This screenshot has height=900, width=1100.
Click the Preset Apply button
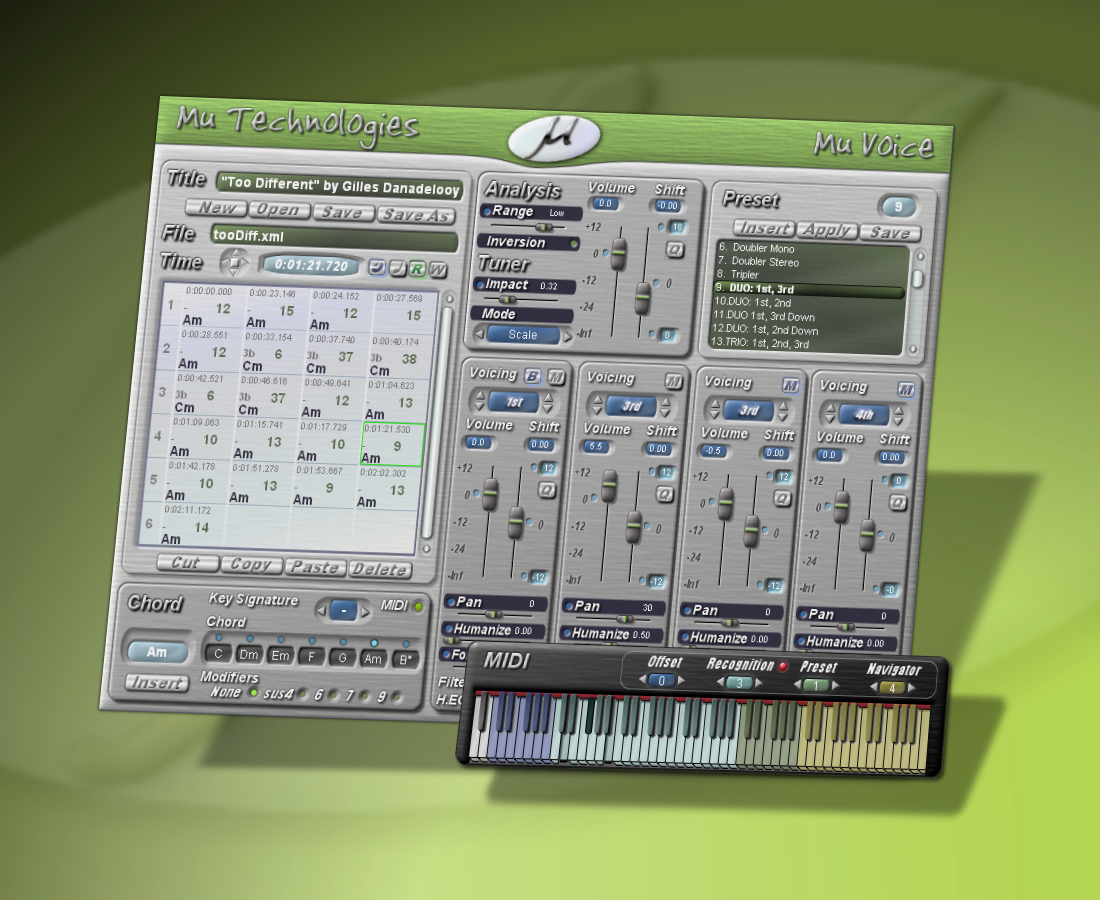[x=828, y=229]
